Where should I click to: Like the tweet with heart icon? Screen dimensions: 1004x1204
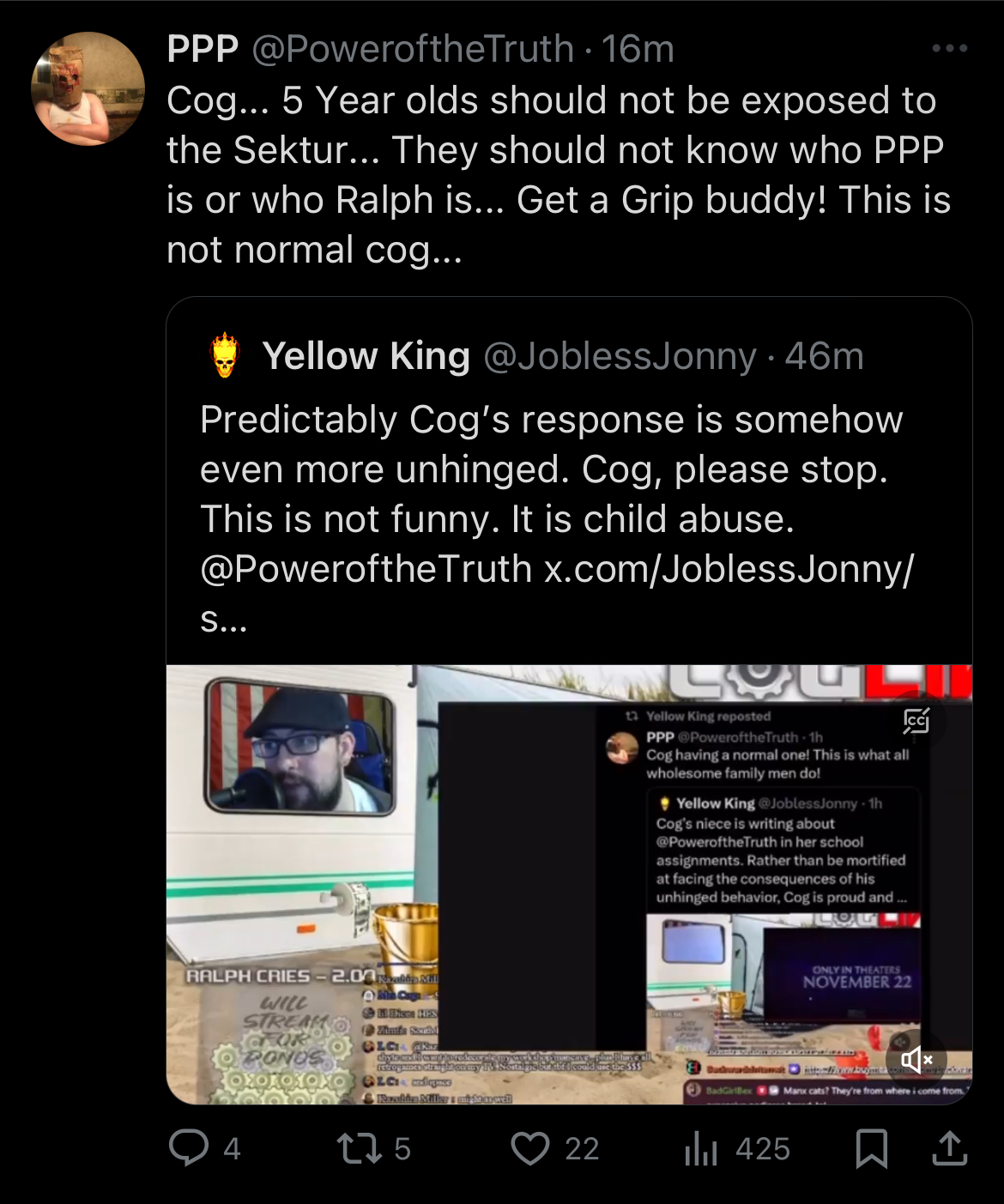pyautogui.click(x=529, y=1148)
